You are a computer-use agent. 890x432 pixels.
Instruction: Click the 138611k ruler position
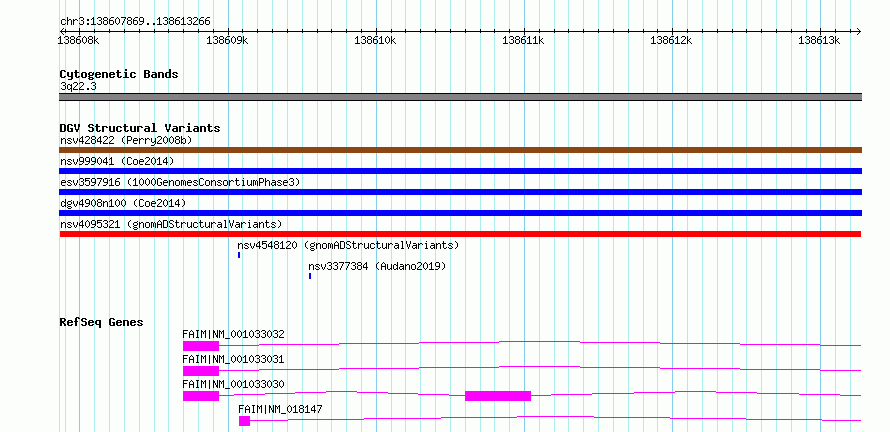pos(523,40)
